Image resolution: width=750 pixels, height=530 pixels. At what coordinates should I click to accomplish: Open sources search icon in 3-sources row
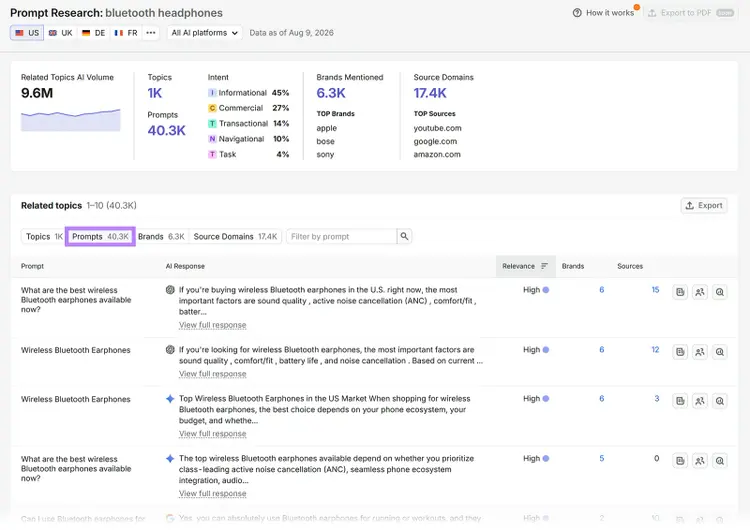click(x=720, y=401)
